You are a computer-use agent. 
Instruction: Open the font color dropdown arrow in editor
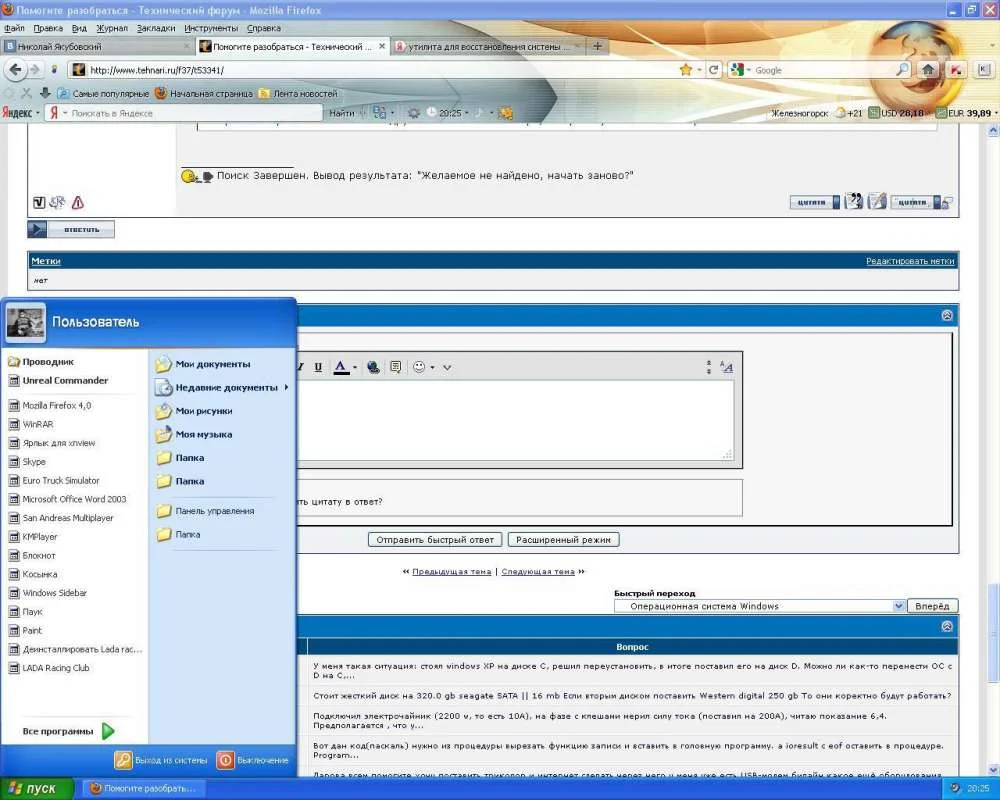[355, 367]
